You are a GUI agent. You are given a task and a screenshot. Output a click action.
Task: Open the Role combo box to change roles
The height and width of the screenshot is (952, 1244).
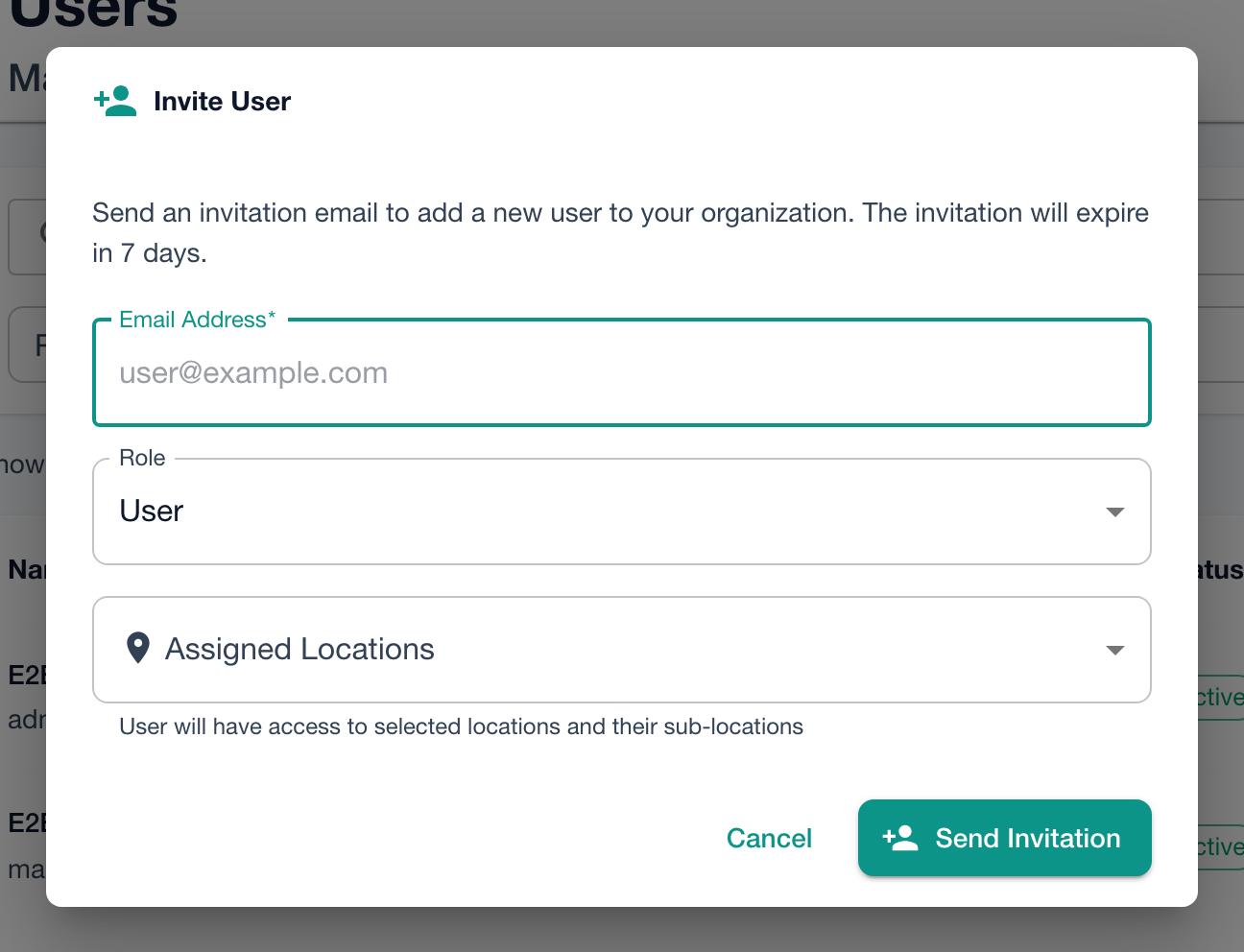(x=621, y=512)
